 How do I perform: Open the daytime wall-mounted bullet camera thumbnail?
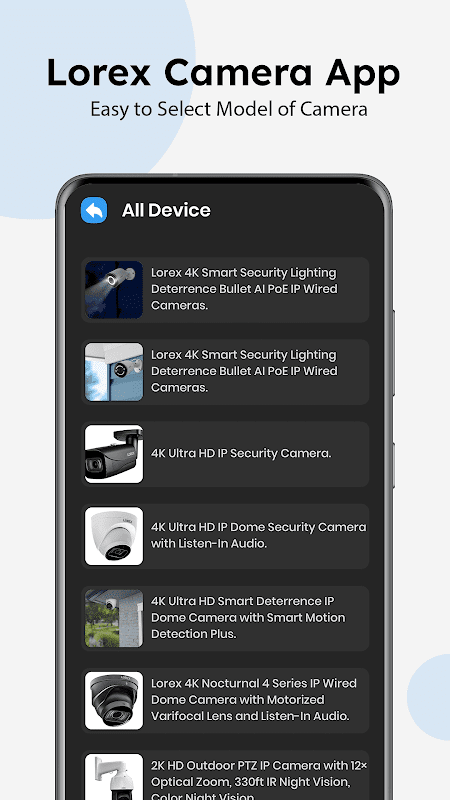(114, 372)
